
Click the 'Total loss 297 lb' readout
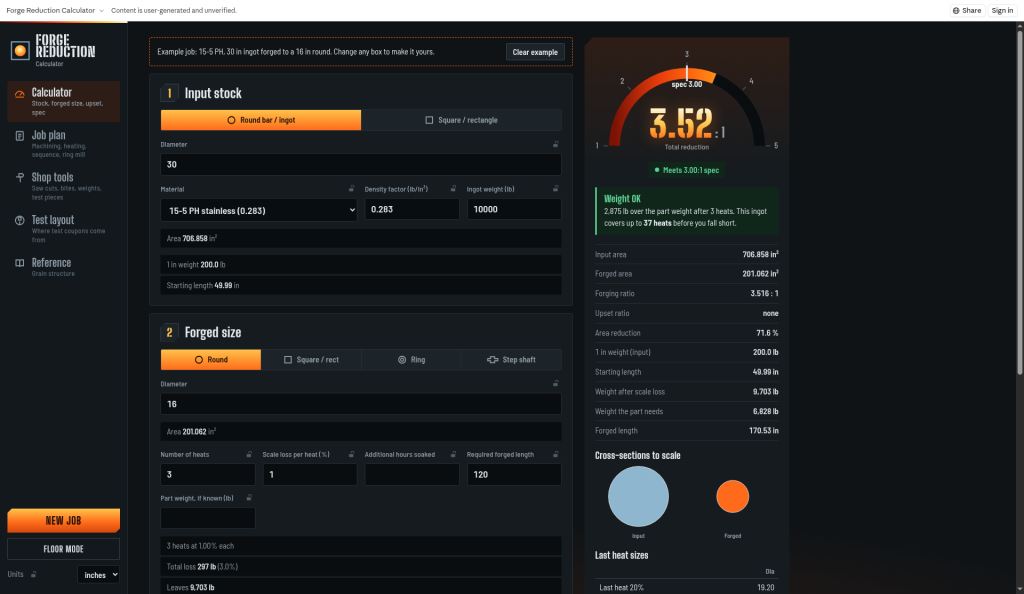click(x=360, y=567)
